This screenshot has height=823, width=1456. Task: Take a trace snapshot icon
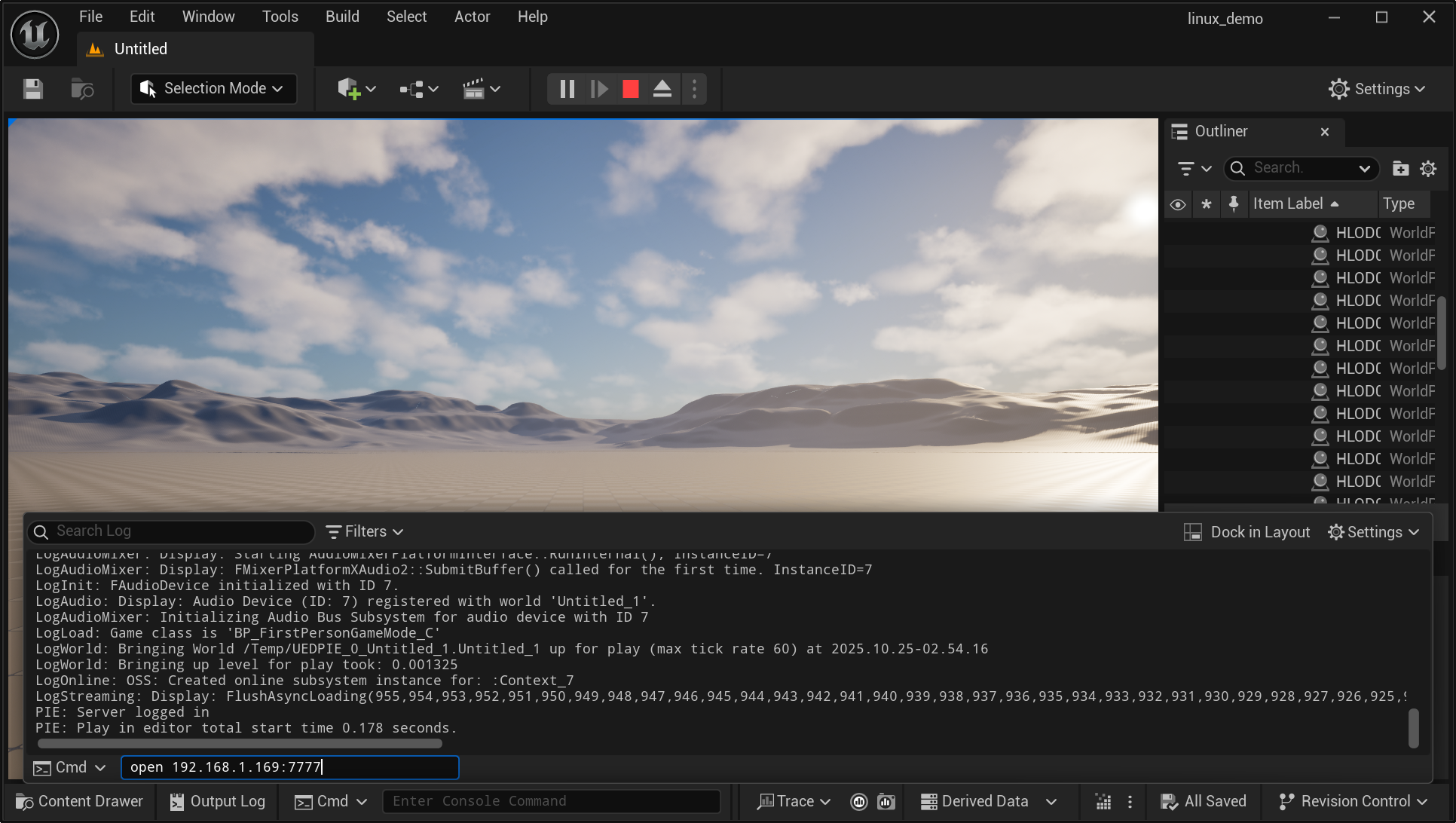[x=886, y=801]
